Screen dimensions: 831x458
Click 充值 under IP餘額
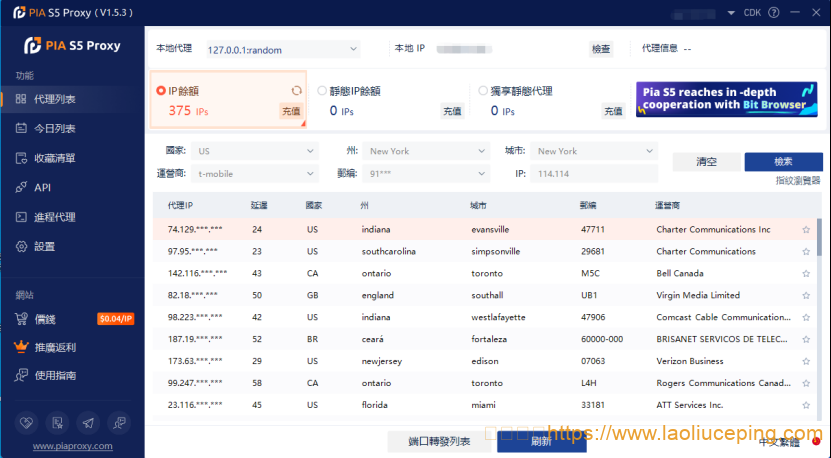[291, 111]
